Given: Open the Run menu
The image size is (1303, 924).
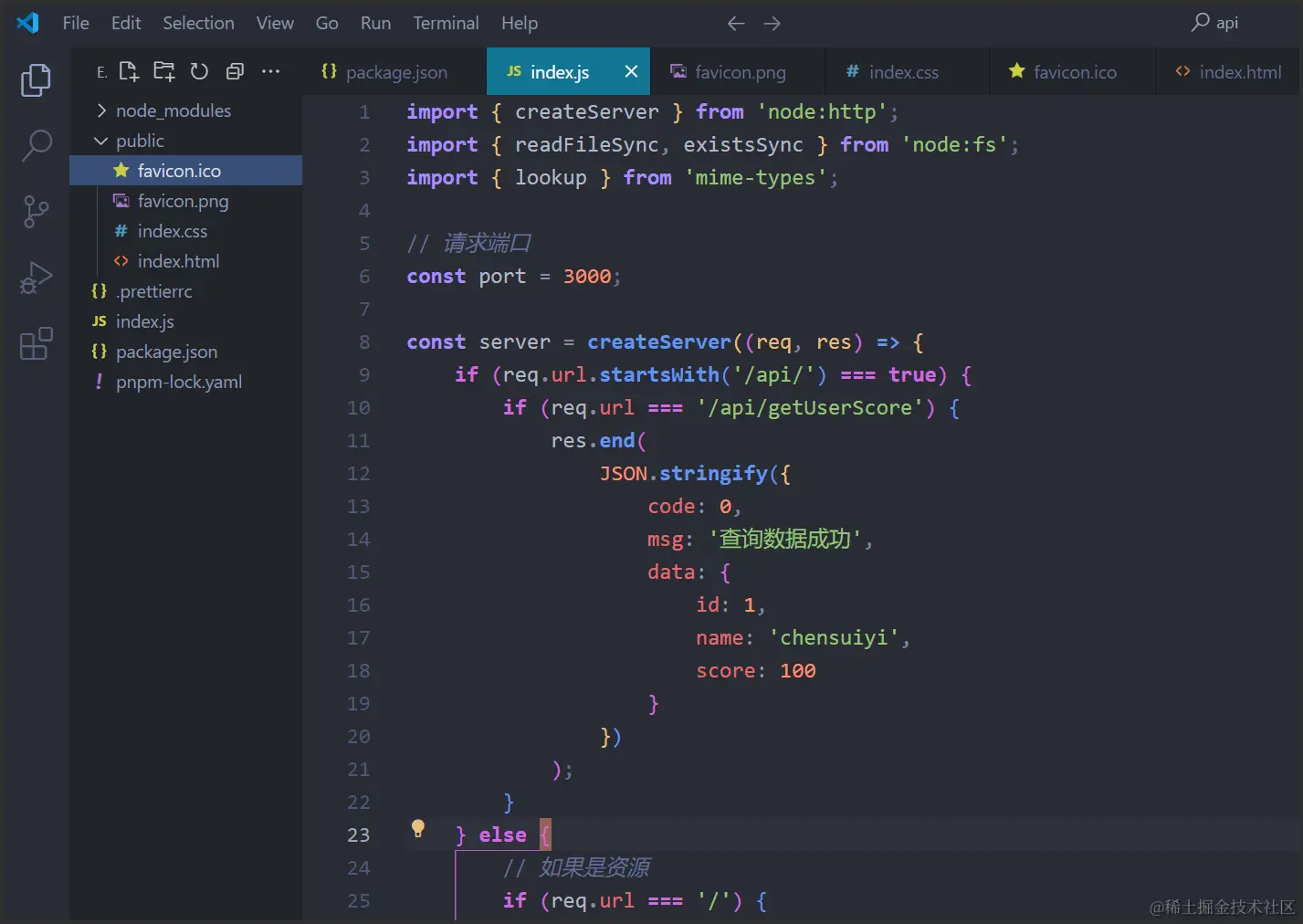Looking at the screenshot, I should point(375,23).
